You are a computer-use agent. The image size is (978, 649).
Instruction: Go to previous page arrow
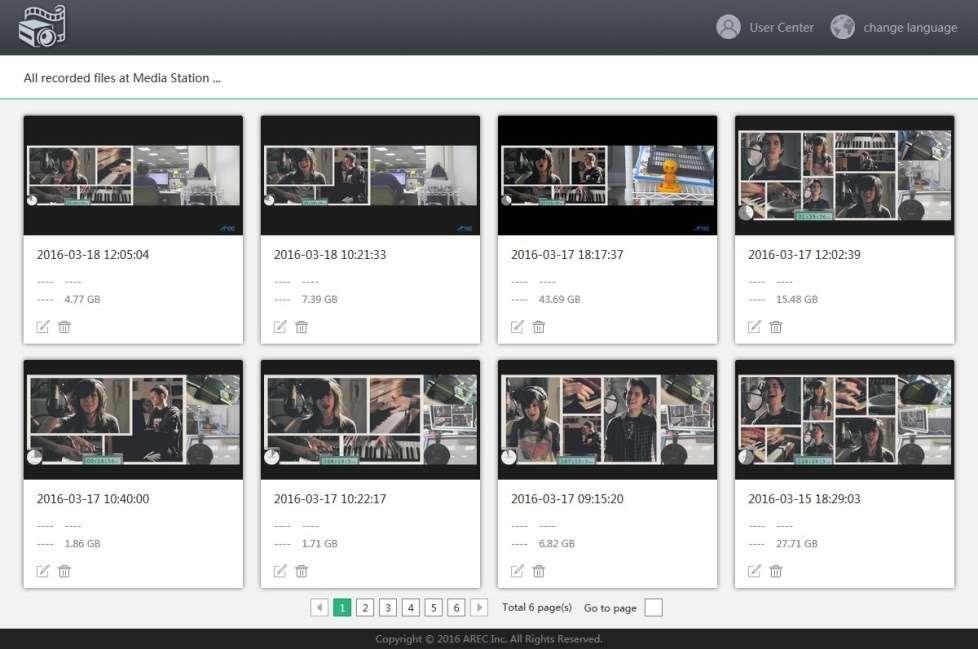click(x=319, y=607)
